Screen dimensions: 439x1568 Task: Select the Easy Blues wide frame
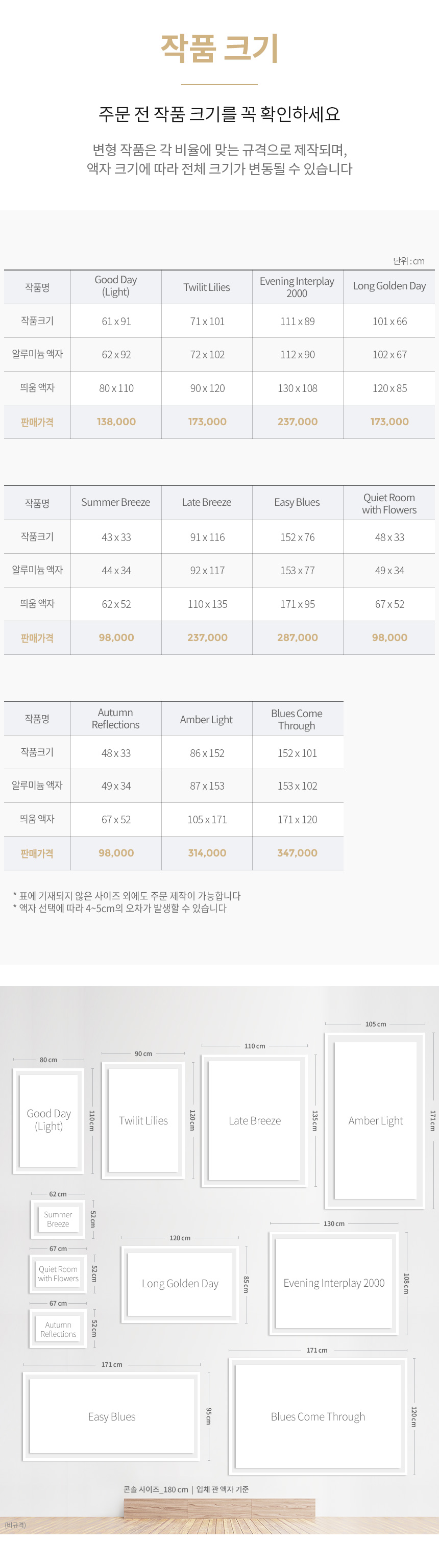coord(111,1417)
